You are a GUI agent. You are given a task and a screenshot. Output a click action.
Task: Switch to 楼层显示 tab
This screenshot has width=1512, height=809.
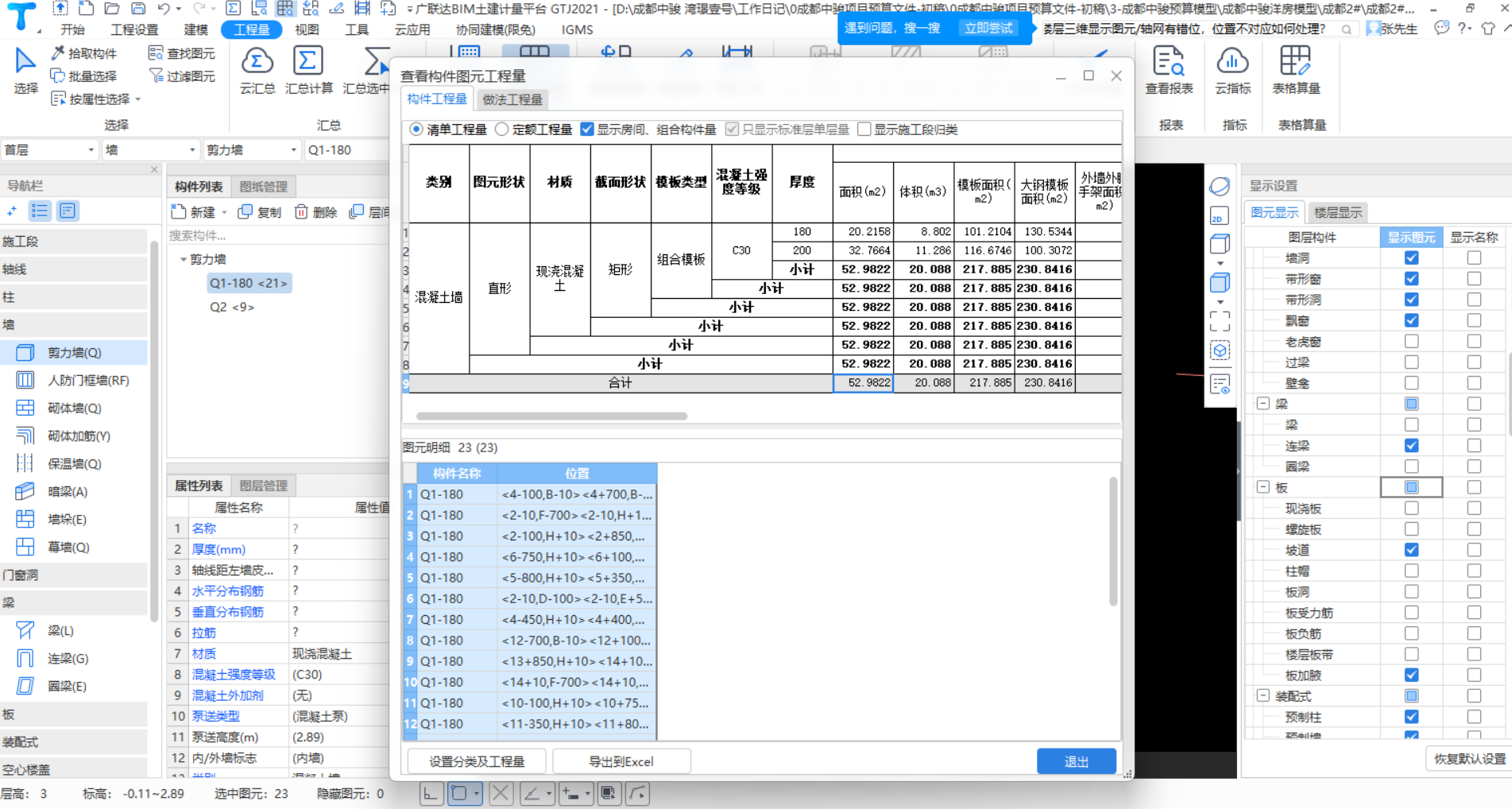coord(1338,212)
